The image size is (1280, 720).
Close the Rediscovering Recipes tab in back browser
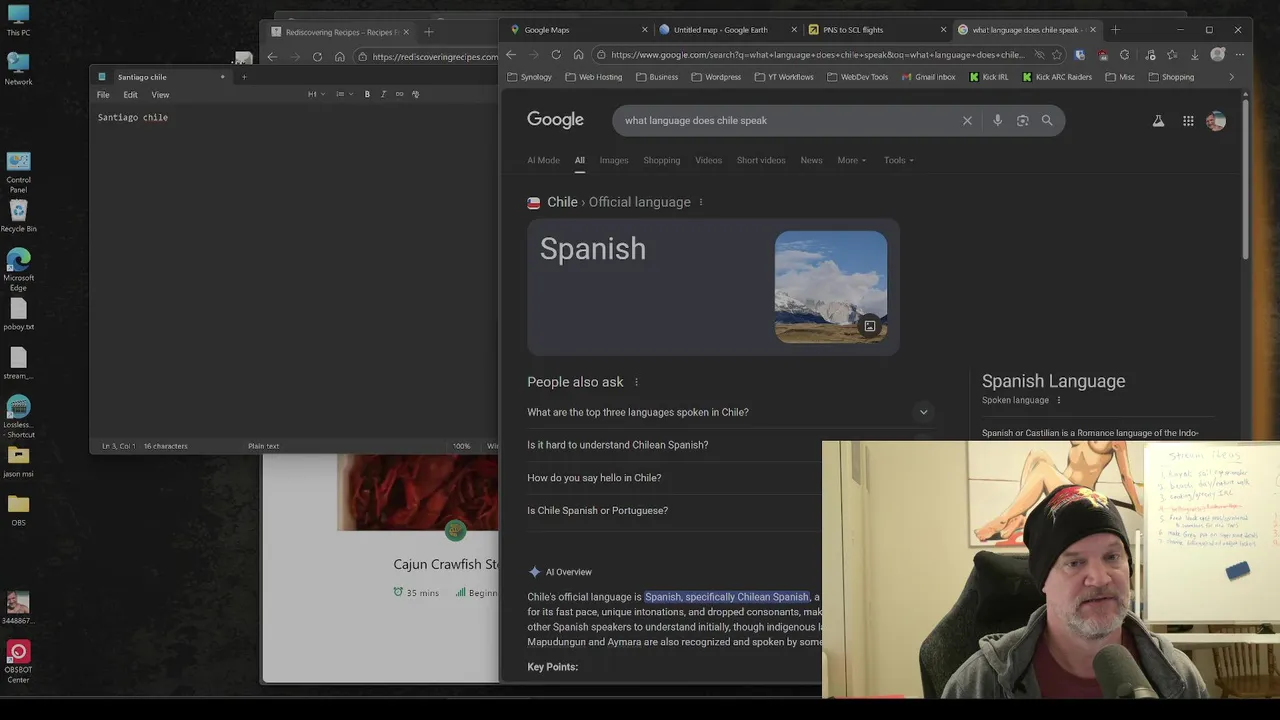point(406,32)
